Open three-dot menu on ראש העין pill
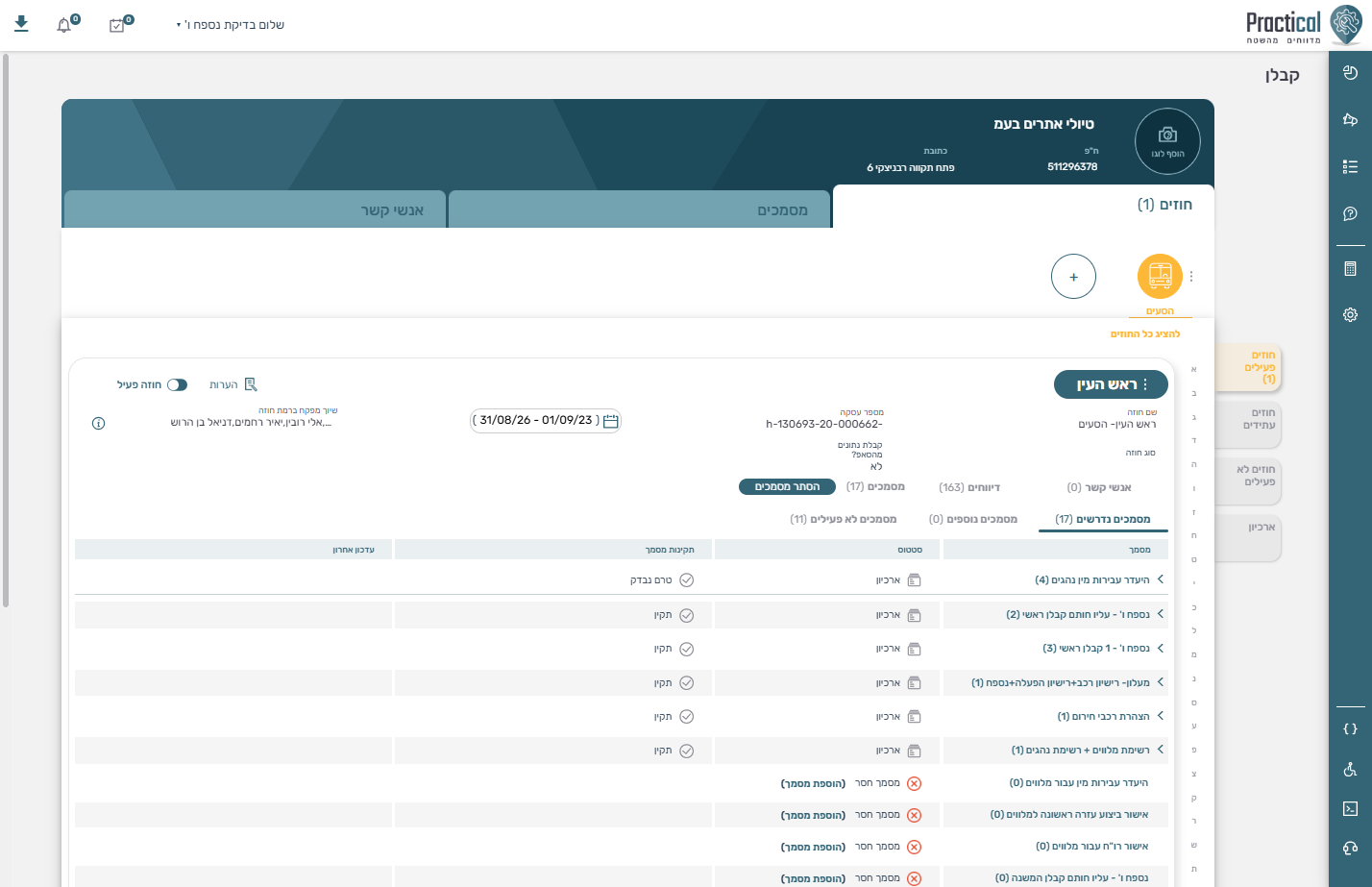This screenshot has width=1372, height=887. tap(1144, 384)
